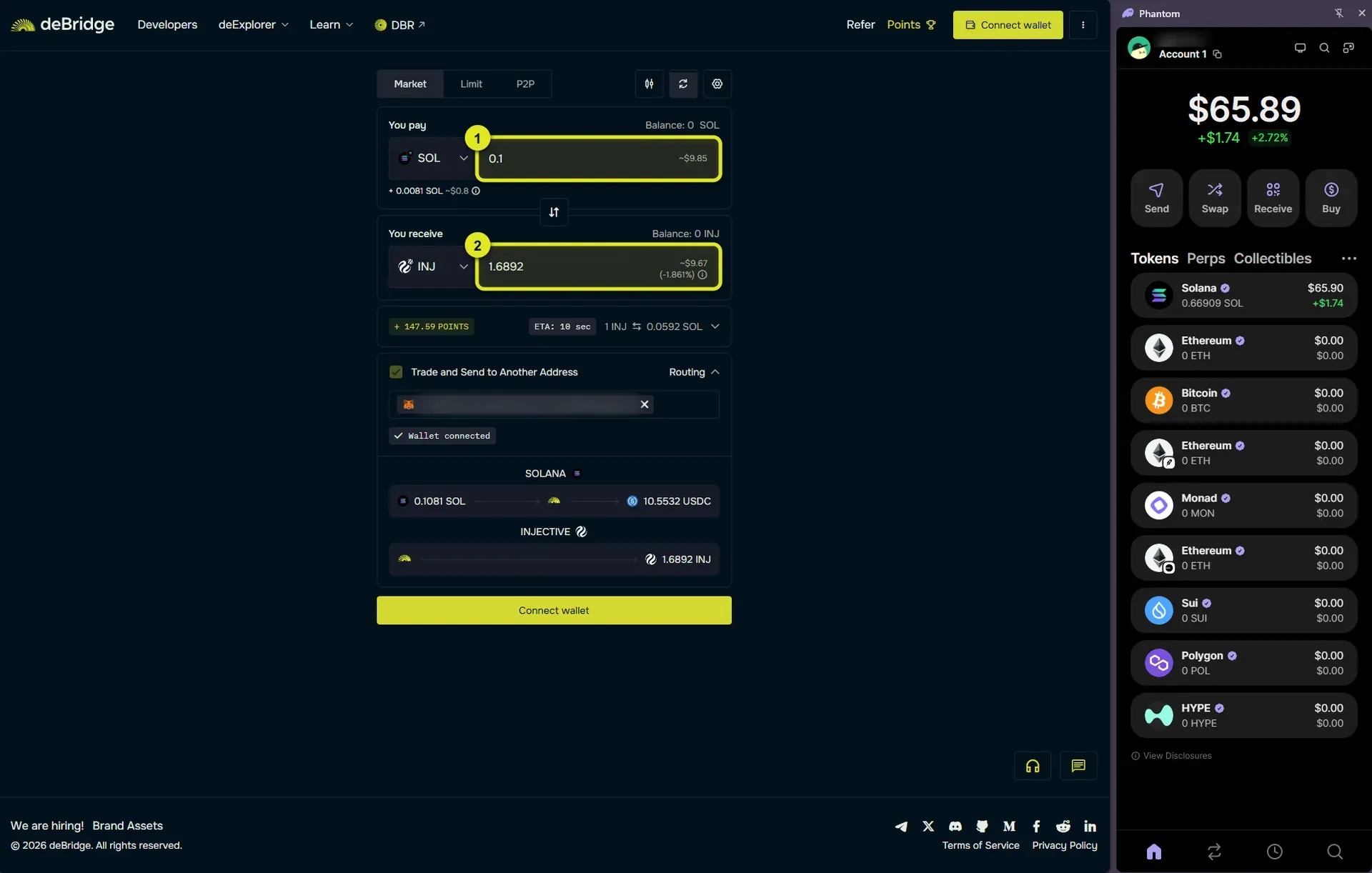Image resolution: width=1372 pixels, height=873 pixels.
Task: Switch to Phantom Collectibles tab
Action: (1272, 259)
